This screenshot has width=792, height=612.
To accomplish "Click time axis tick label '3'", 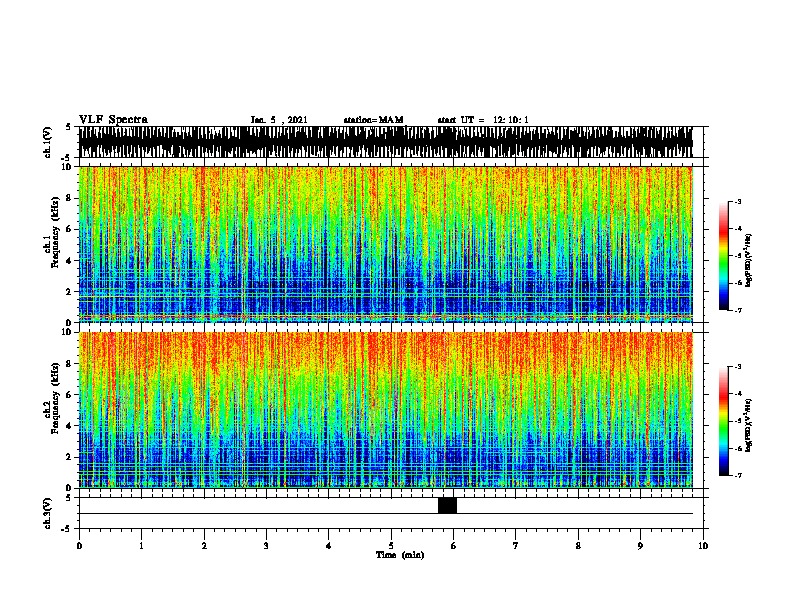I will [266, 545].
